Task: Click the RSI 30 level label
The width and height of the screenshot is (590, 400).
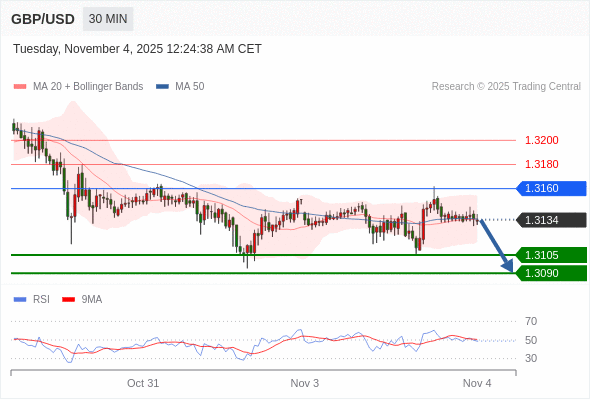Action: pyautogui.click(x=531, y=358)
